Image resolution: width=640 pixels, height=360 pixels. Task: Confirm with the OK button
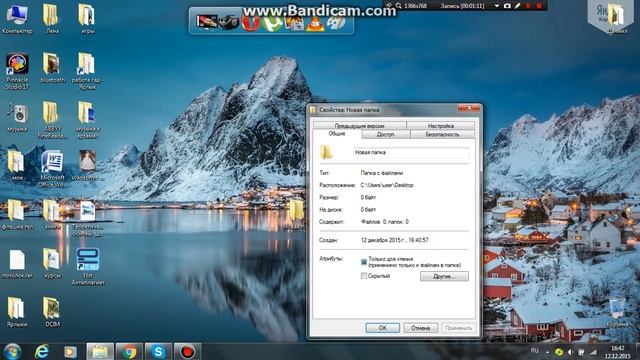[x=382, y=328]
